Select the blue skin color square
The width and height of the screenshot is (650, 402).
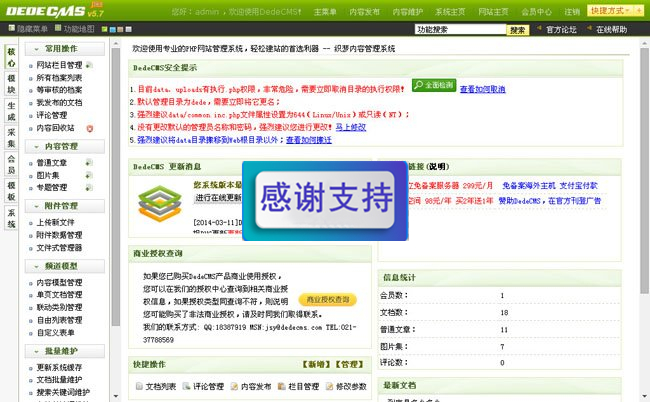(112, 29)
